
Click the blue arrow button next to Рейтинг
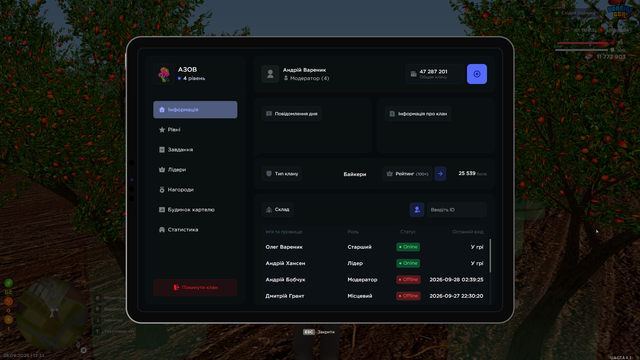440,174
